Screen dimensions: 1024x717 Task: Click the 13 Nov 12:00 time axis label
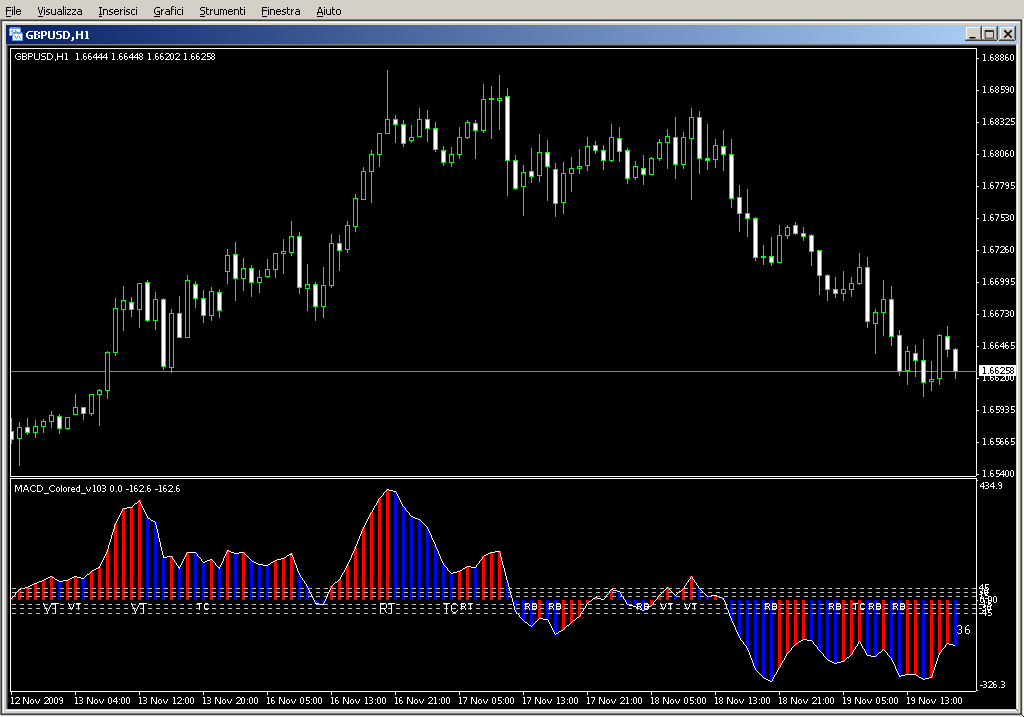coord(166,701)
